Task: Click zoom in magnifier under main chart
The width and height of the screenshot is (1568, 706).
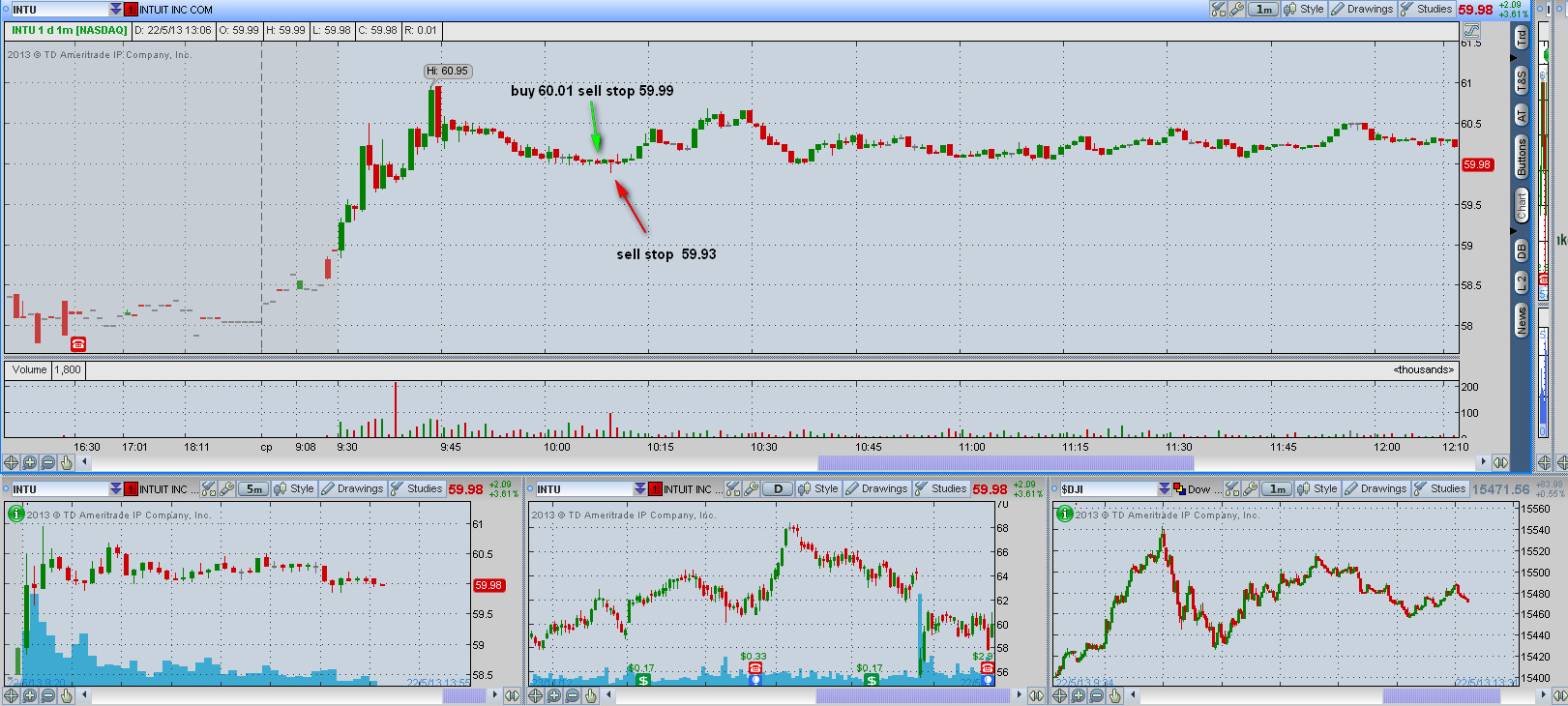Action: point(29,462)
